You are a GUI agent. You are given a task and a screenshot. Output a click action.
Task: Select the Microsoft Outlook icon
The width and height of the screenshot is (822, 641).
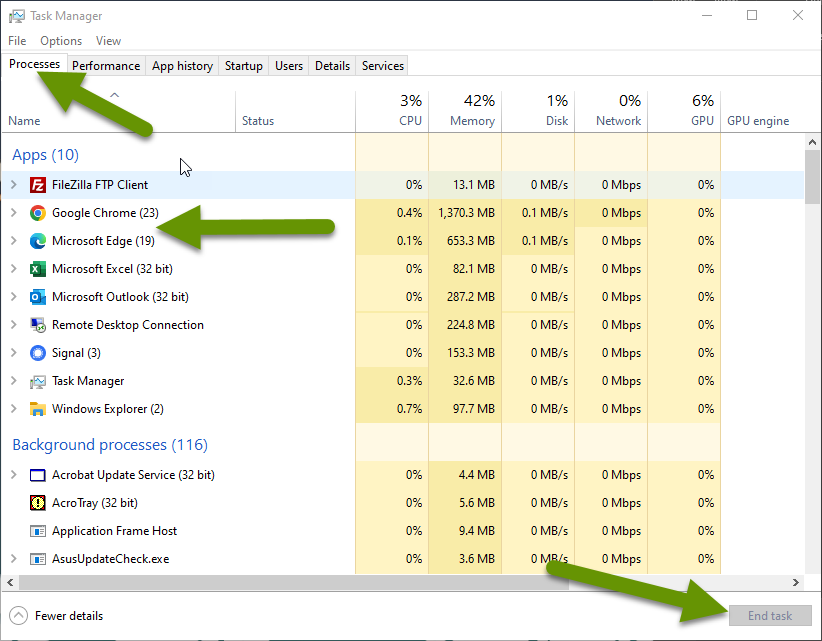point(36,297)
